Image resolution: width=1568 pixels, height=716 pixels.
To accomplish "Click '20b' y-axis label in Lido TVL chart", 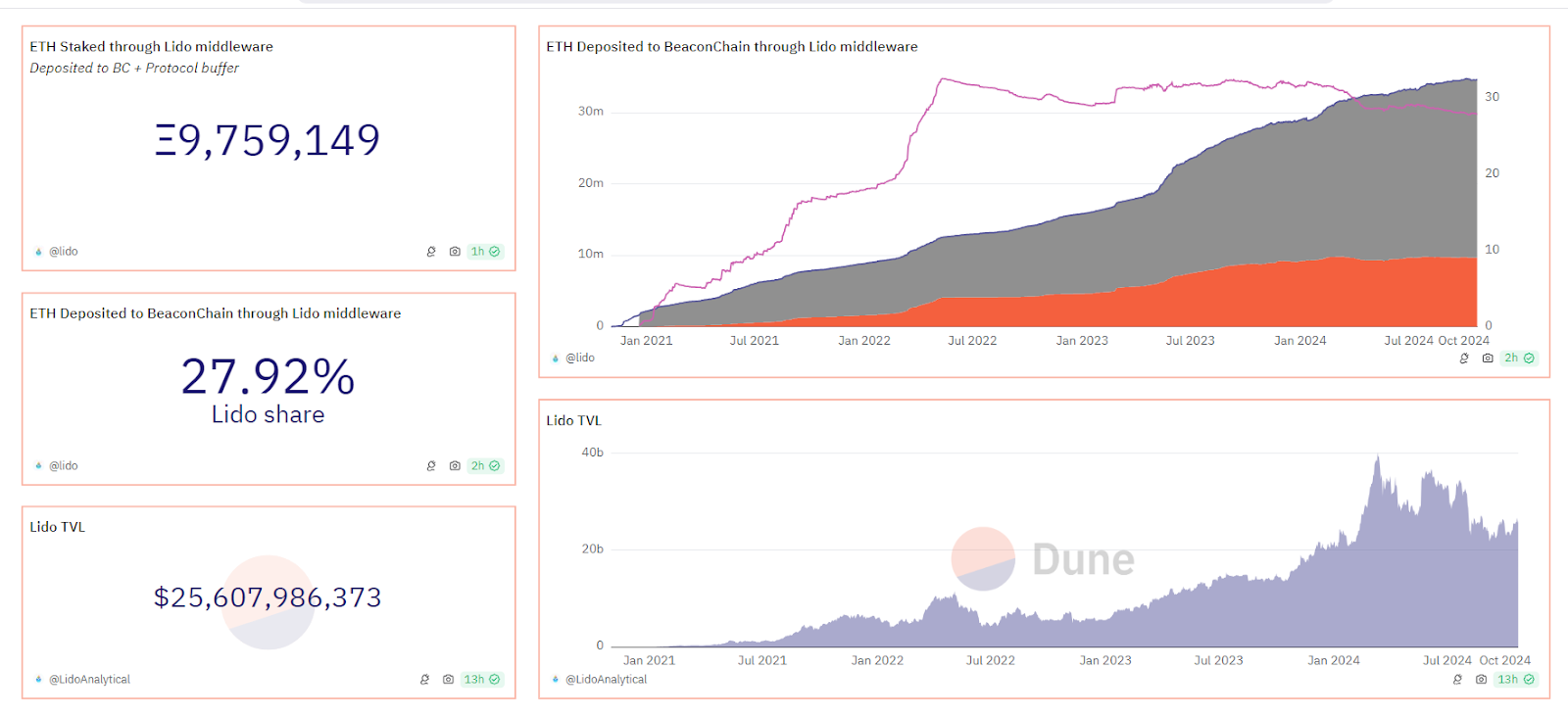I will tap(592, 549).
